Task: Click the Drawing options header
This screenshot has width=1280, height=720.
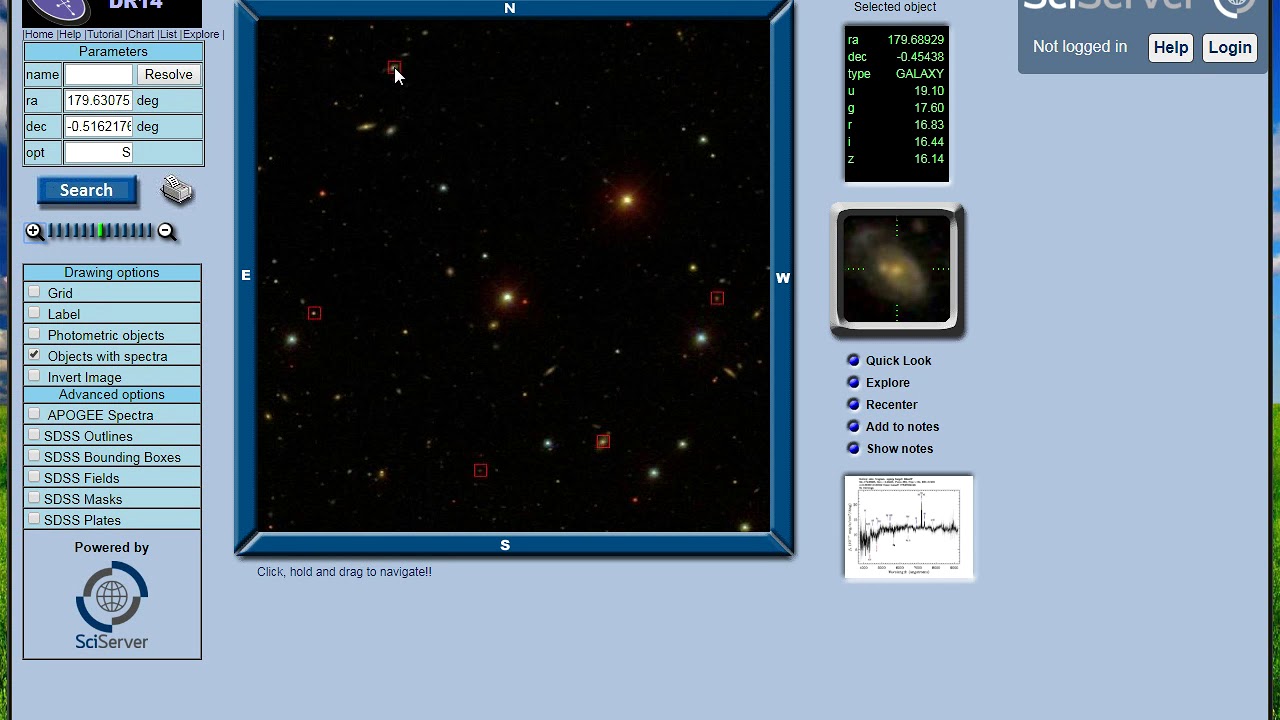Action: tap(112, 272)
